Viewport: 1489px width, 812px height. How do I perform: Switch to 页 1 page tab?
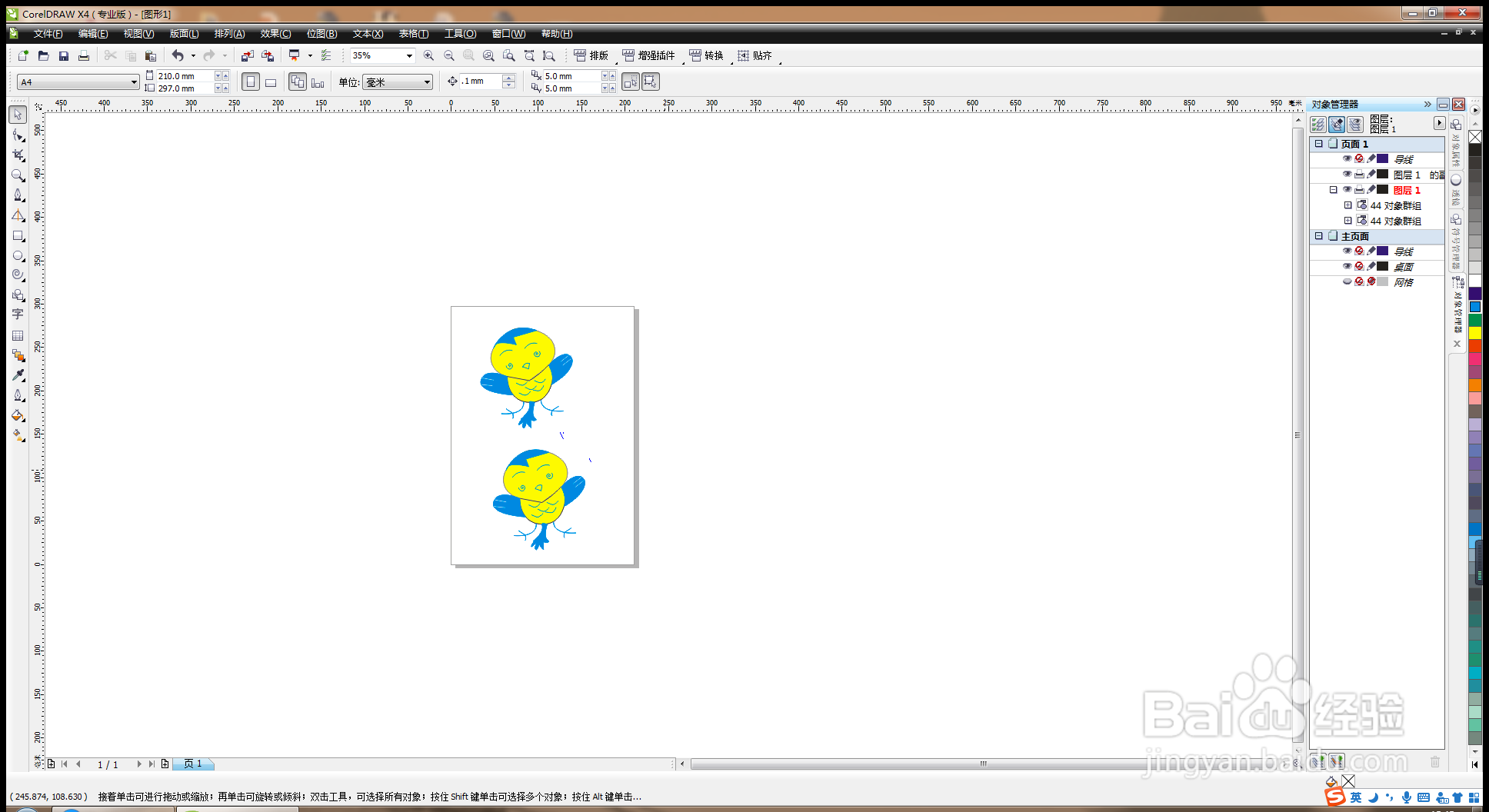pyautogui.click(x=192, y=764)
